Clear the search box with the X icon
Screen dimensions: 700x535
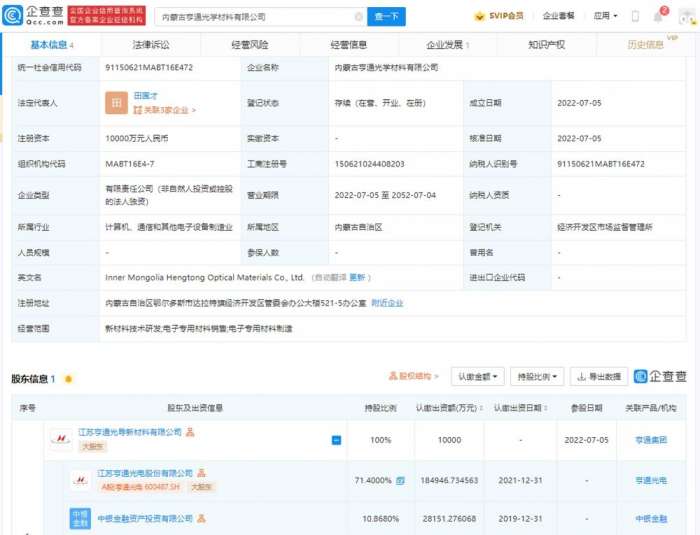pos(359,17)
